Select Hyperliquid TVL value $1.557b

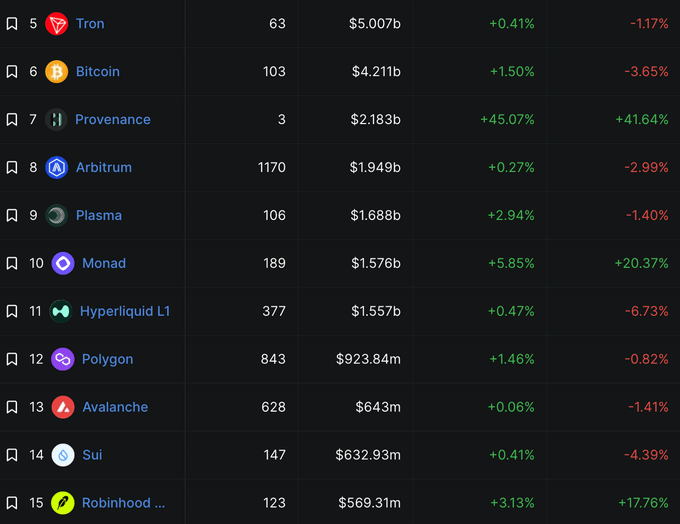[376, 311]
